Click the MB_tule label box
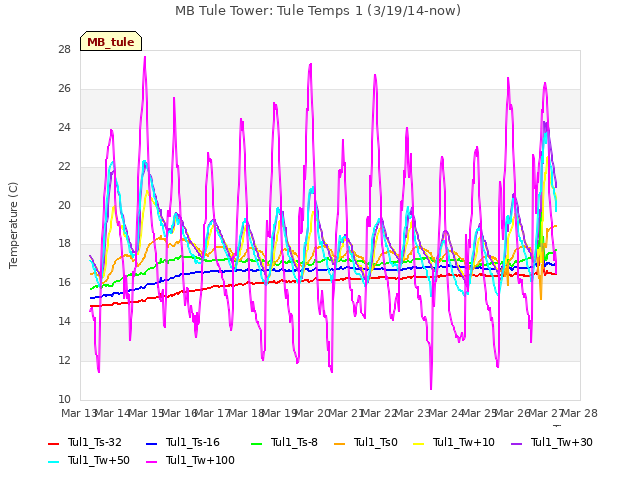The width and height of the screenshot is (640, 480). [x=111, y=41]
